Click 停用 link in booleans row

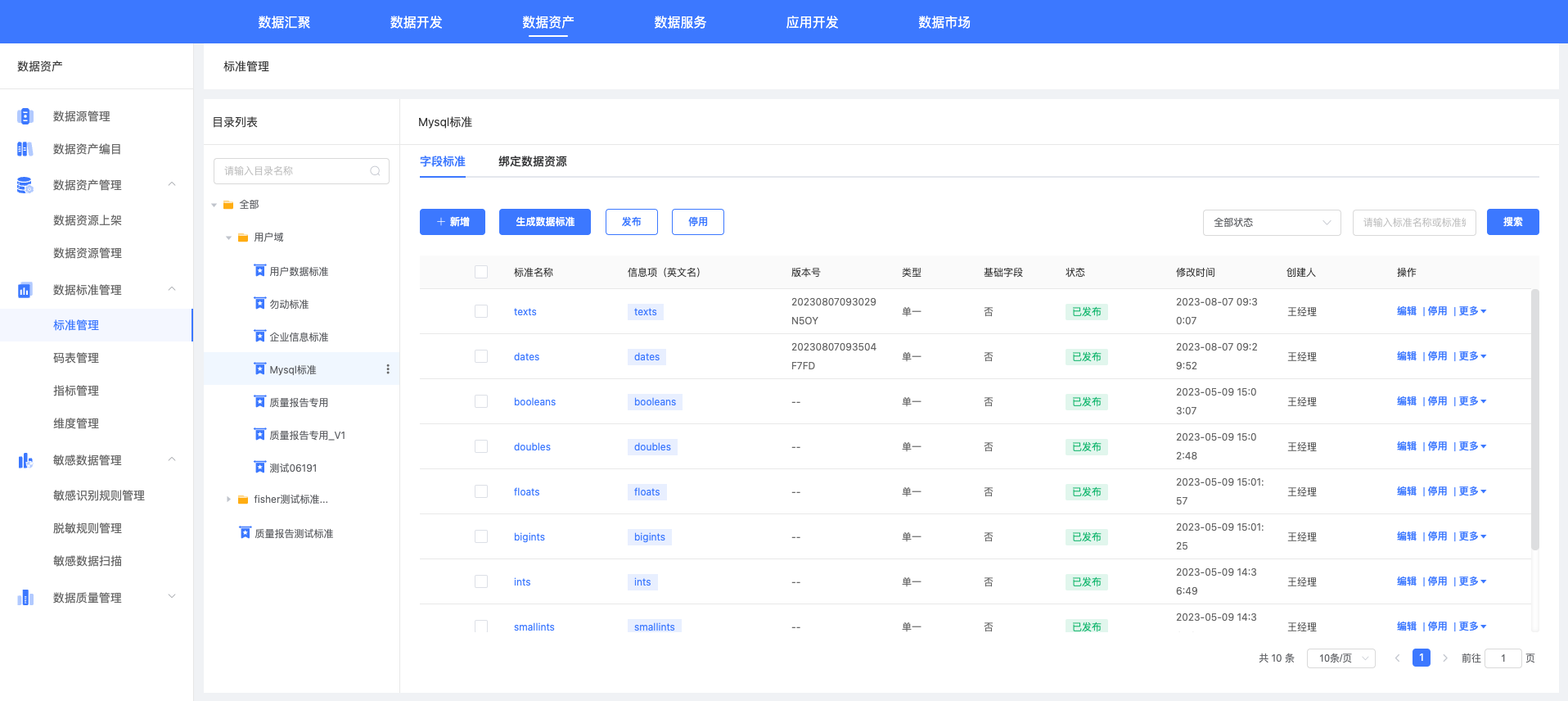tap(1437, 401)
